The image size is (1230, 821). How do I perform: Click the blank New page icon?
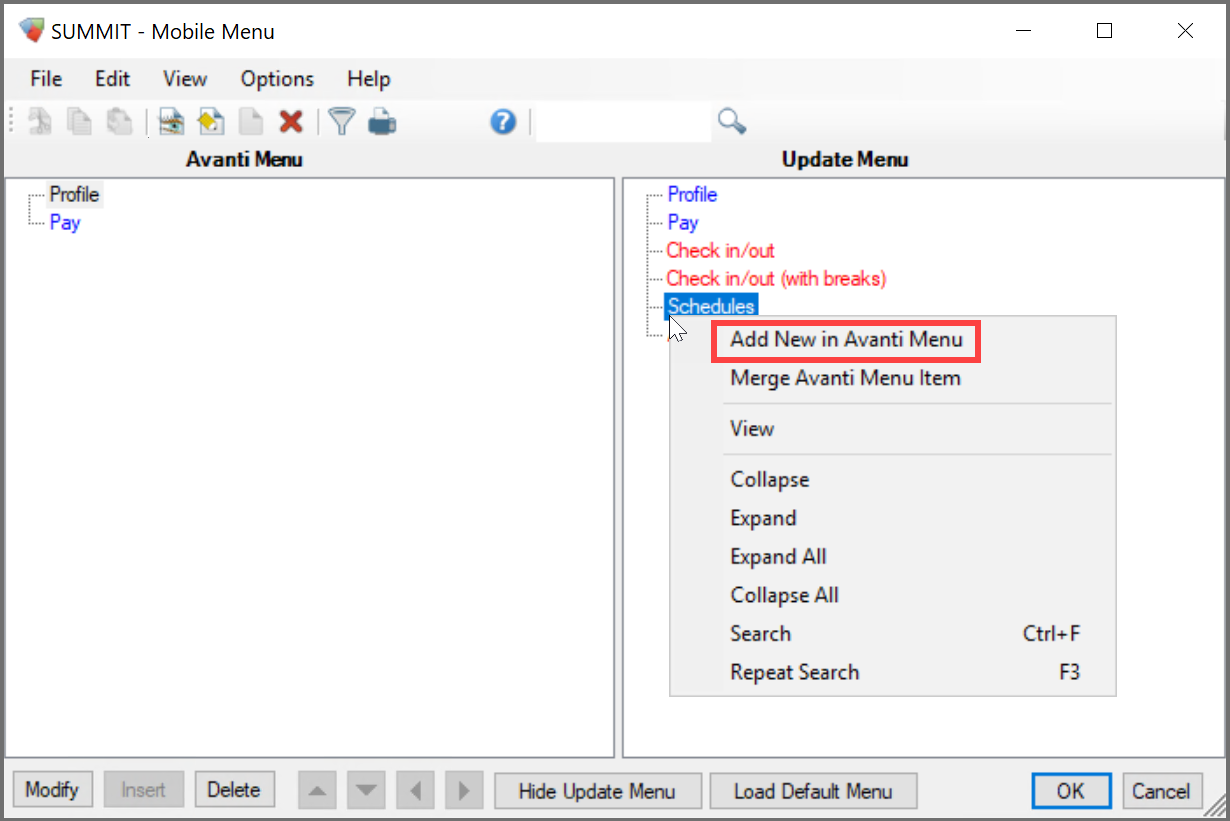point(250,122)
